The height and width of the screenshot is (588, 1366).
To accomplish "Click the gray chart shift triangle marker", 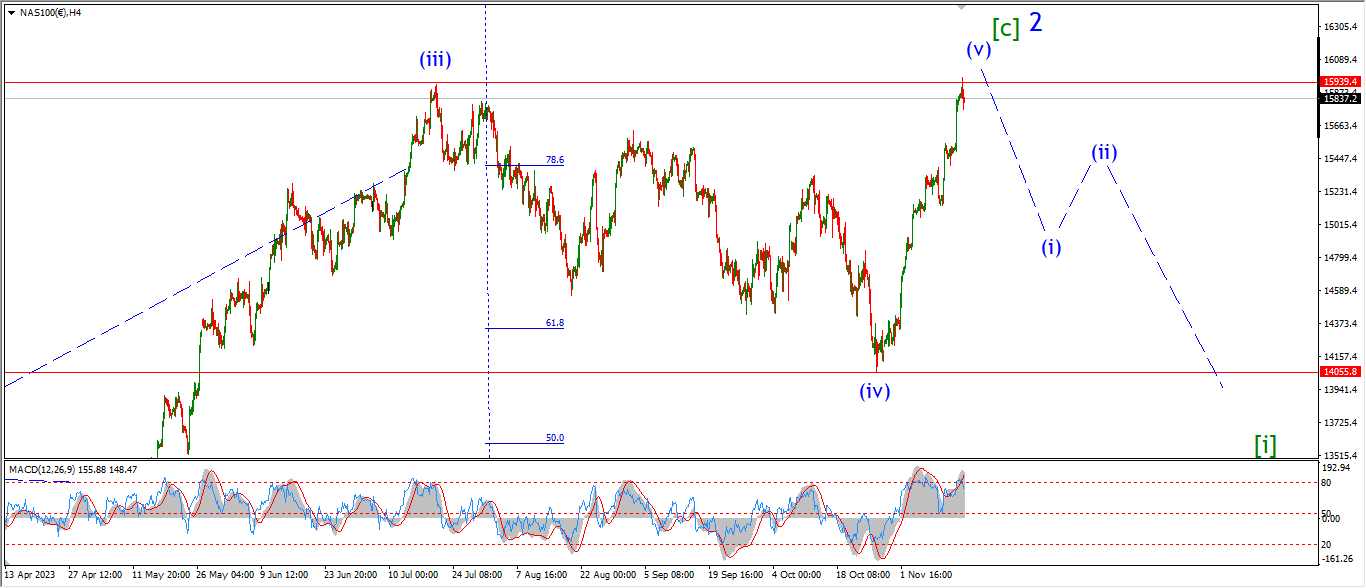I will tap(962, 6).
